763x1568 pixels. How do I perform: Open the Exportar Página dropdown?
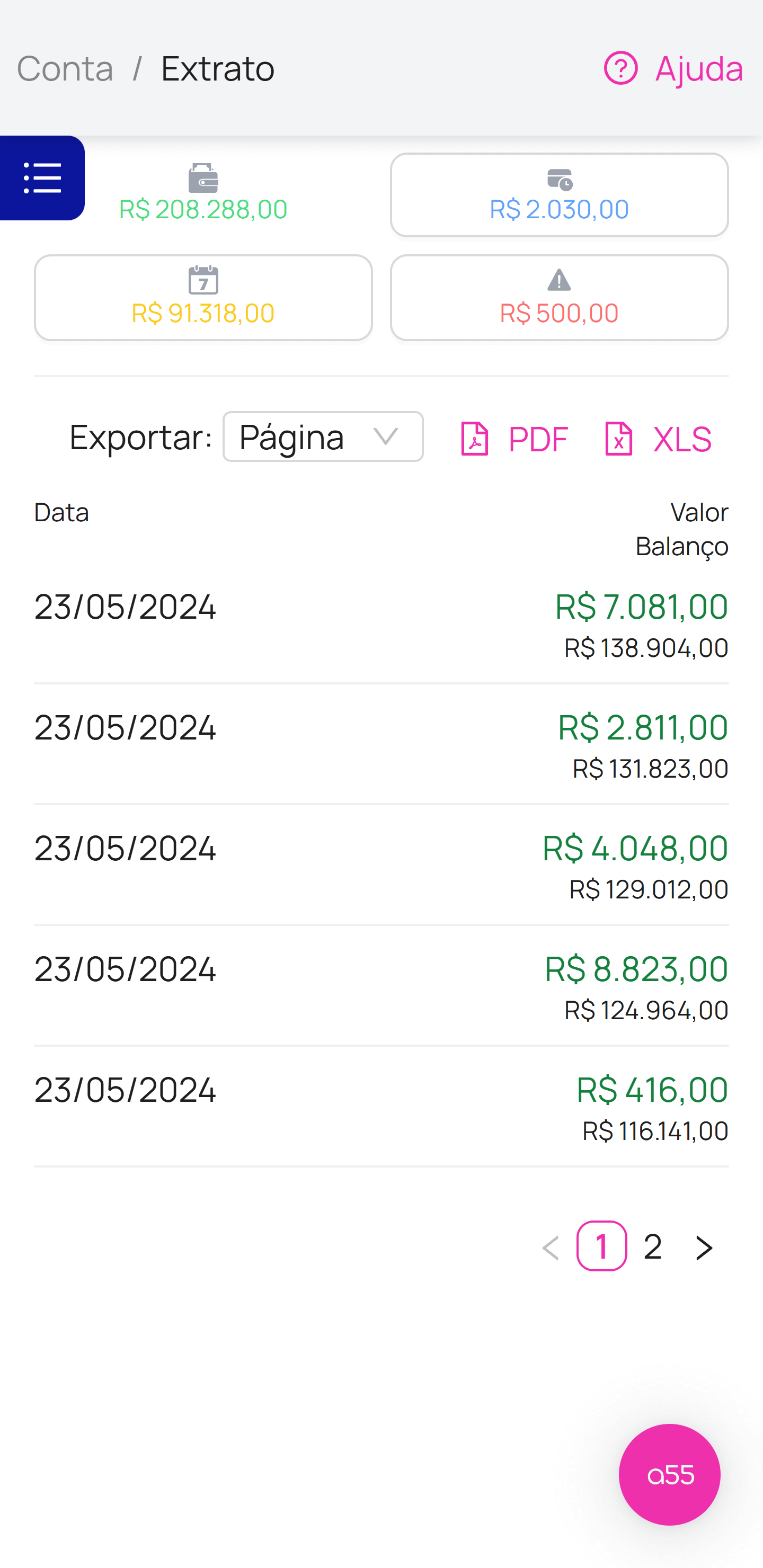(x=323, y=436)
